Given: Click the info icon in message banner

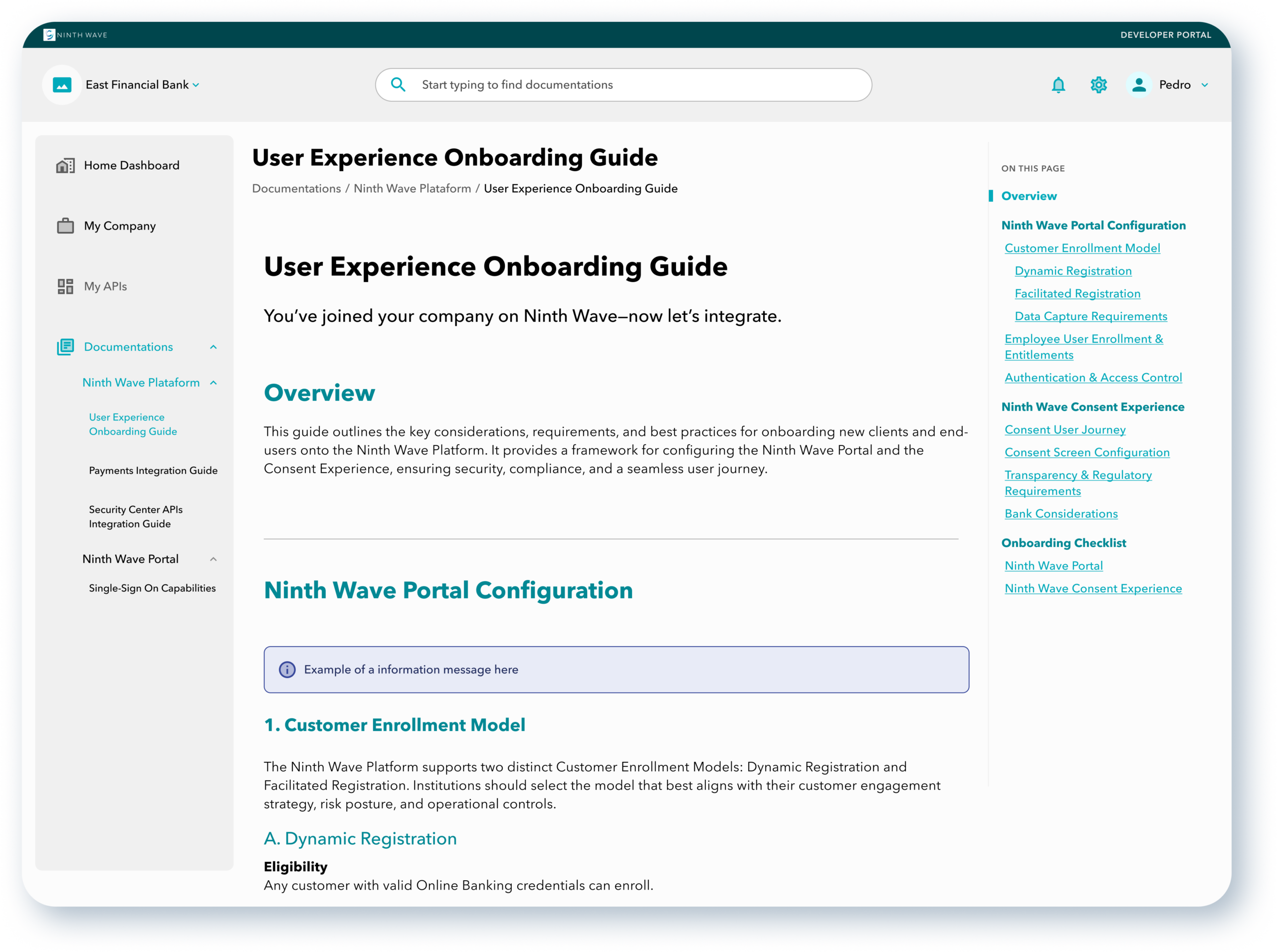Looking at the screenshot, I should coord(287,670).
